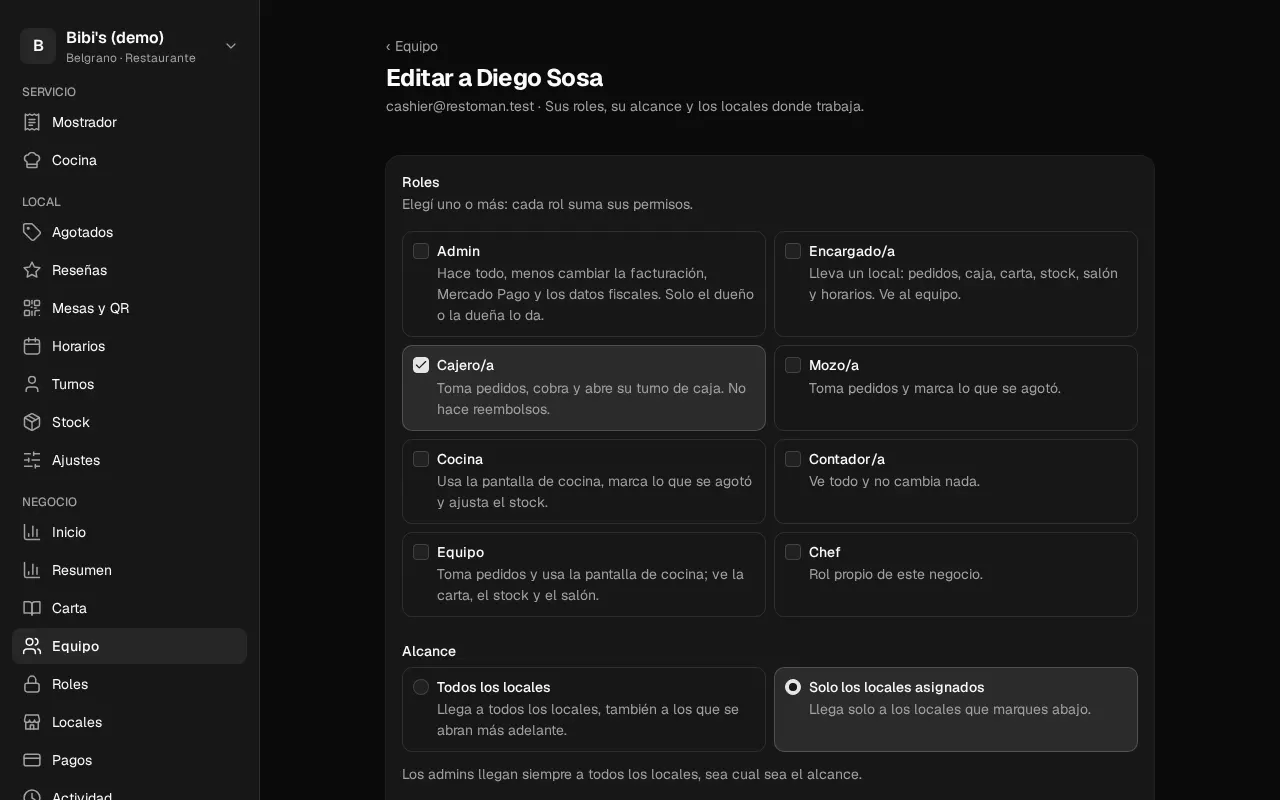Click the Ajustes sliders icon

tap(32, 460)
